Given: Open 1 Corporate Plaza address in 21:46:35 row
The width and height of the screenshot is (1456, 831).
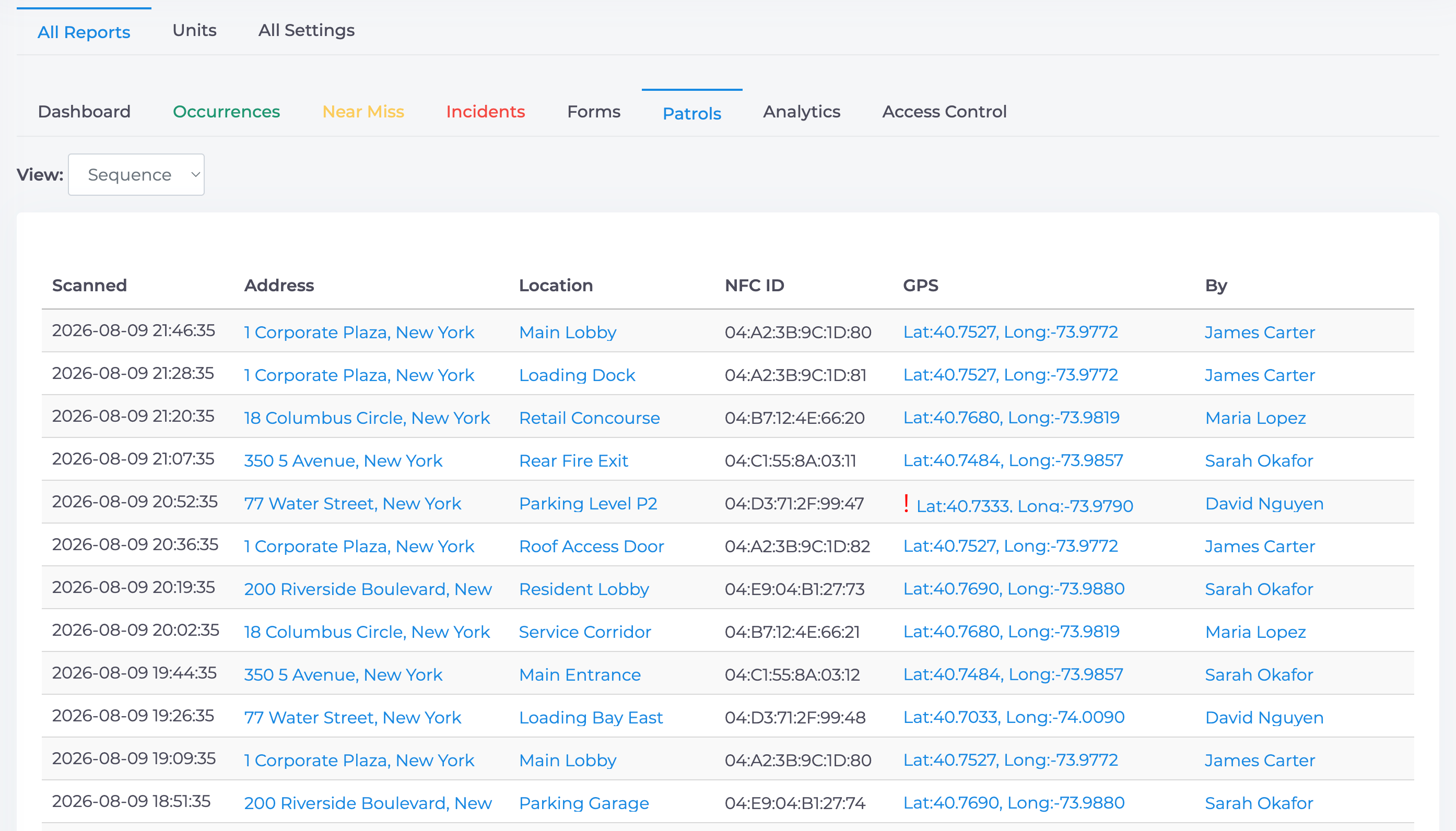Looking at the screenshot, I should (359, 332).
